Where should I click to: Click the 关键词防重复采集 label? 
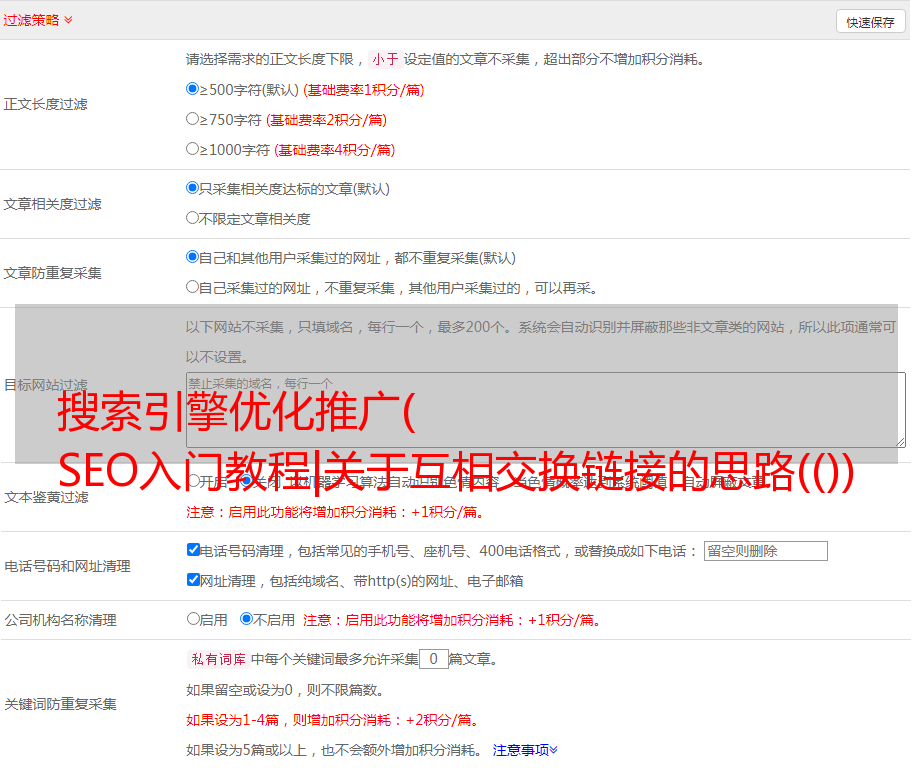pos(60,705)
